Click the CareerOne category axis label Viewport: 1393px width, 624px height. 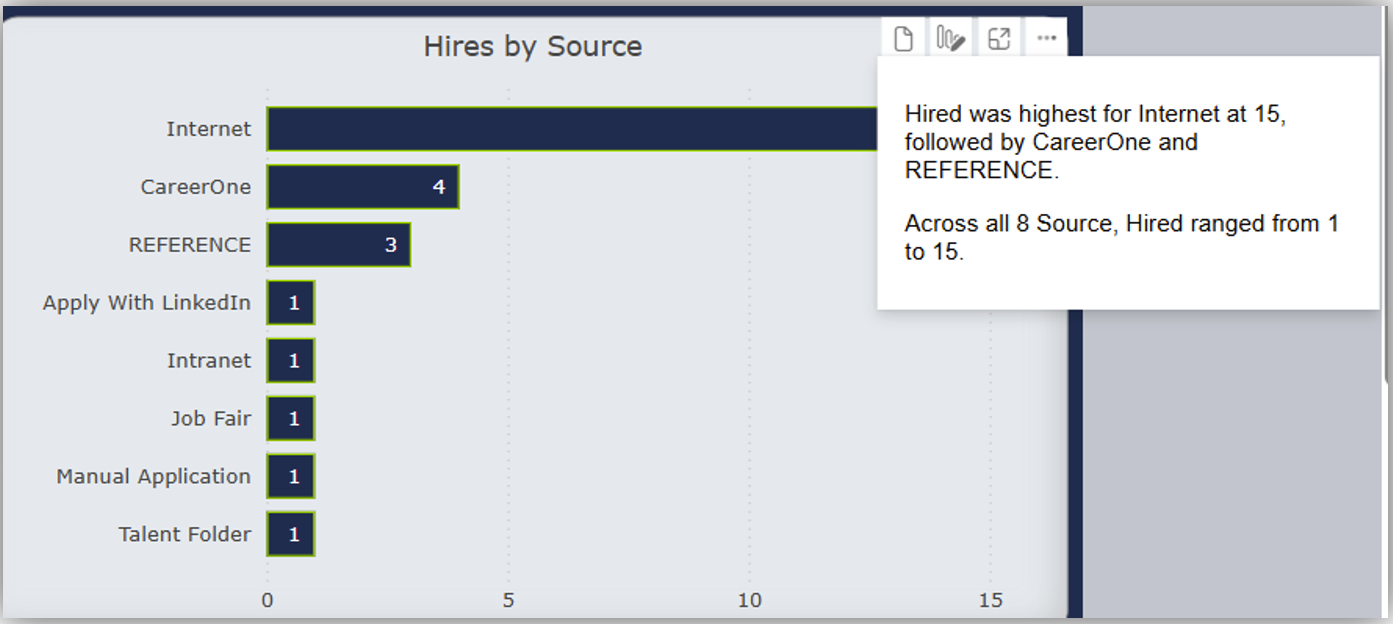click(195, 187)
